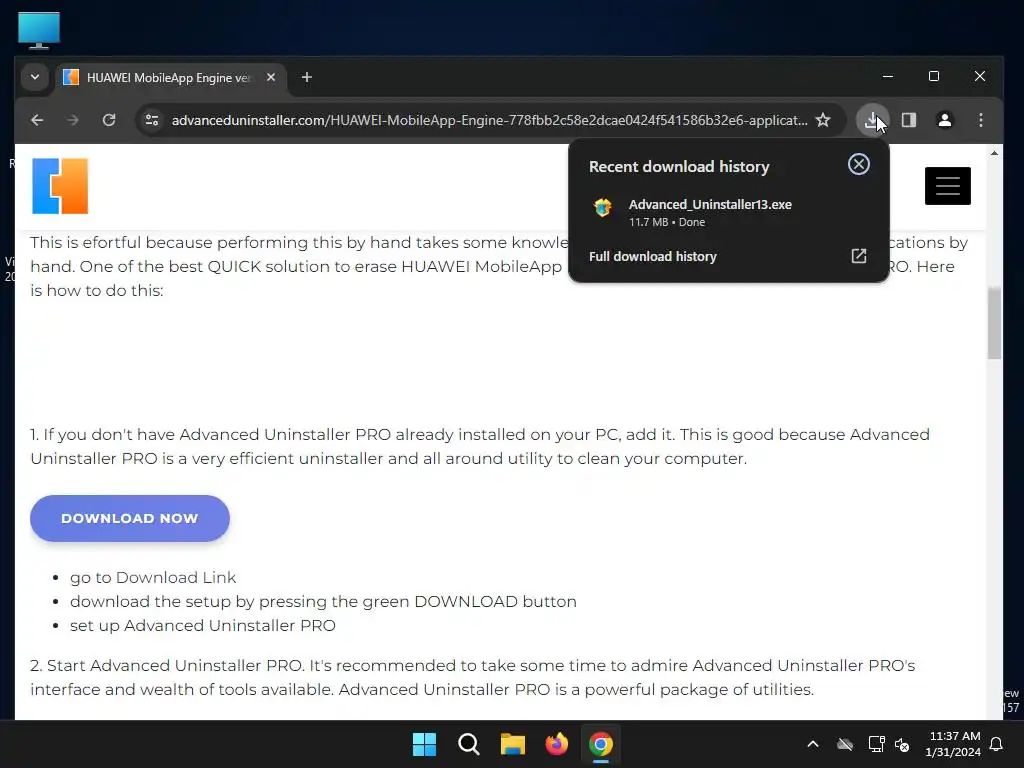
Task: Click the external link icon for full history
Action: pyautogui.click(x=859, y=256)
